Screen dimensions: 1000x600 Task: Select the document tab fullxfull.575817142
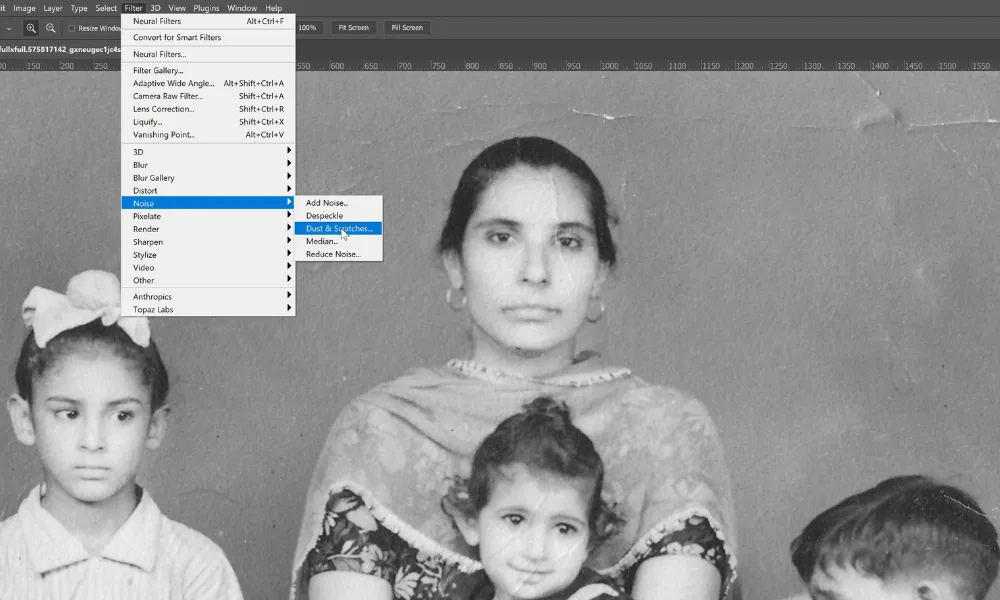(60, 50)
